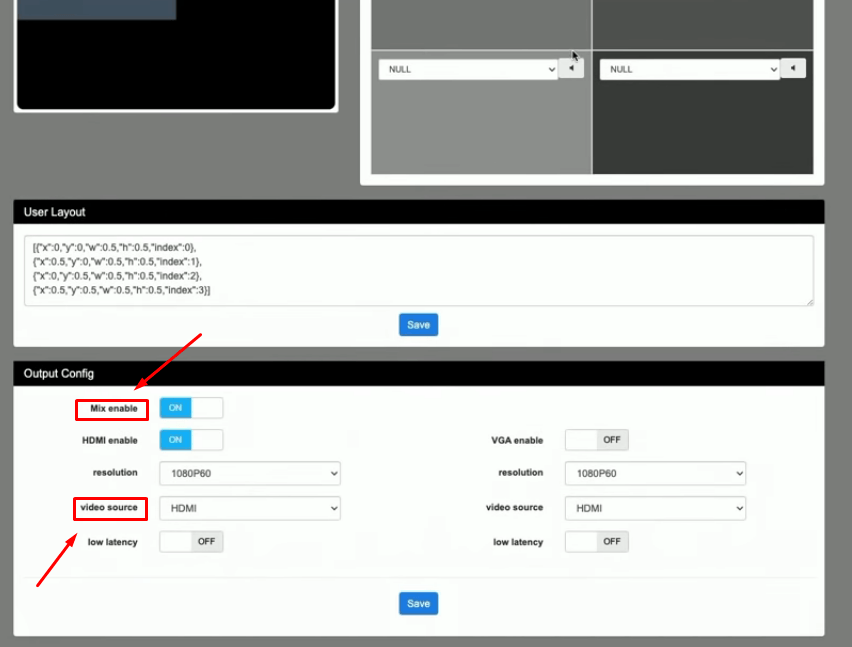Screen dimensions: 852x647
Task: Enable low latency for HDMI output
Action: pyautogui.click(x=191, y=542)
